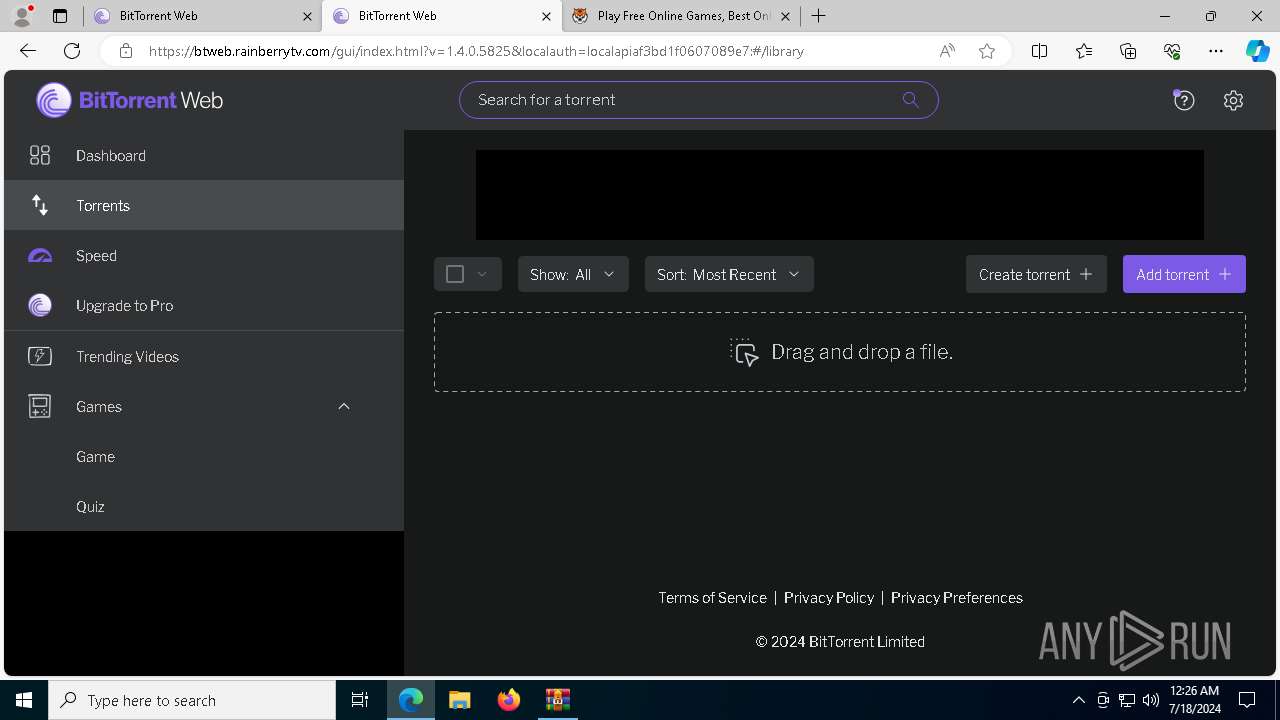The height and width of the screenshot is (720, 1280).
Task: Open the help question mark icon
Action: [1184, 100]
